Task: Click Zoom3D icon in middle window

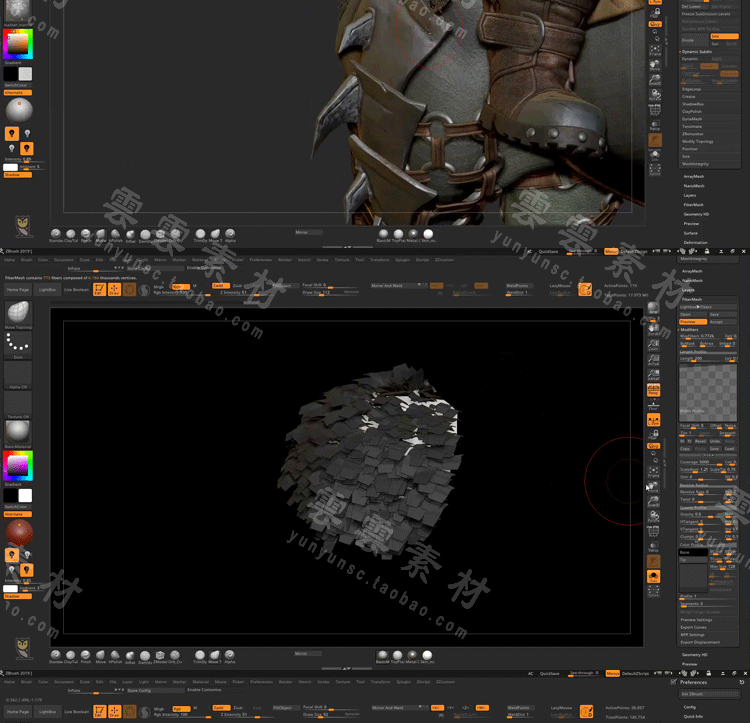Action: tap(653, 502)
